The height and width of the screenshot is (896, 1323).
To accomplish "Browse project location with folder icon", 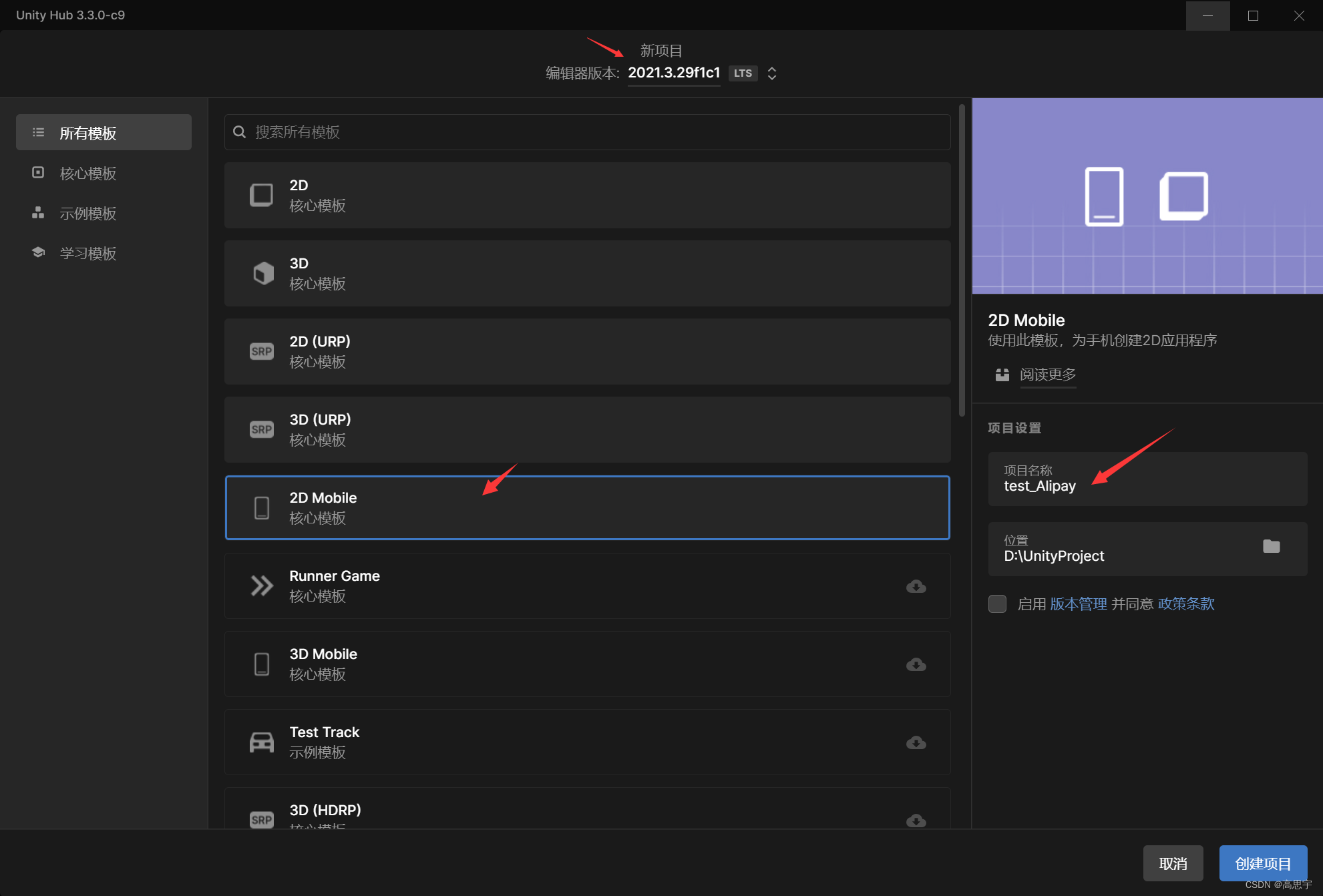I will (1271, 547).
